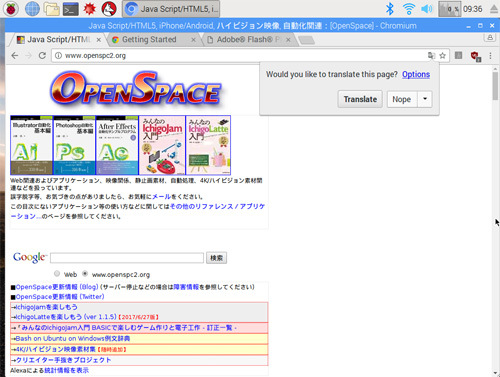Switch to the Java Script/HTML tab

pyautogui.click(x=58, y=40)
